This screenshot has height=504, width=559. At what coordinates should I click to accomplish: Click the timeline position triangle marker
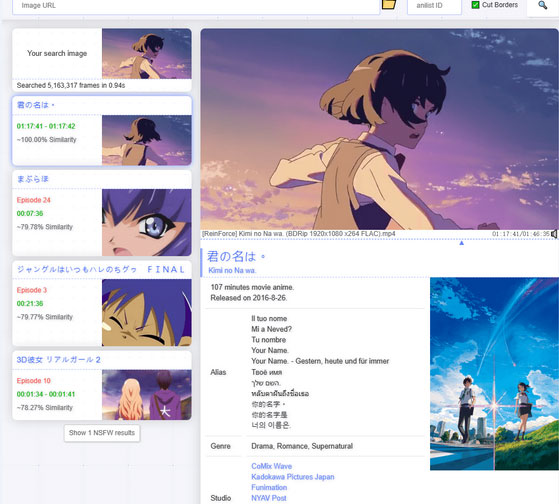(x=462, y=243)
